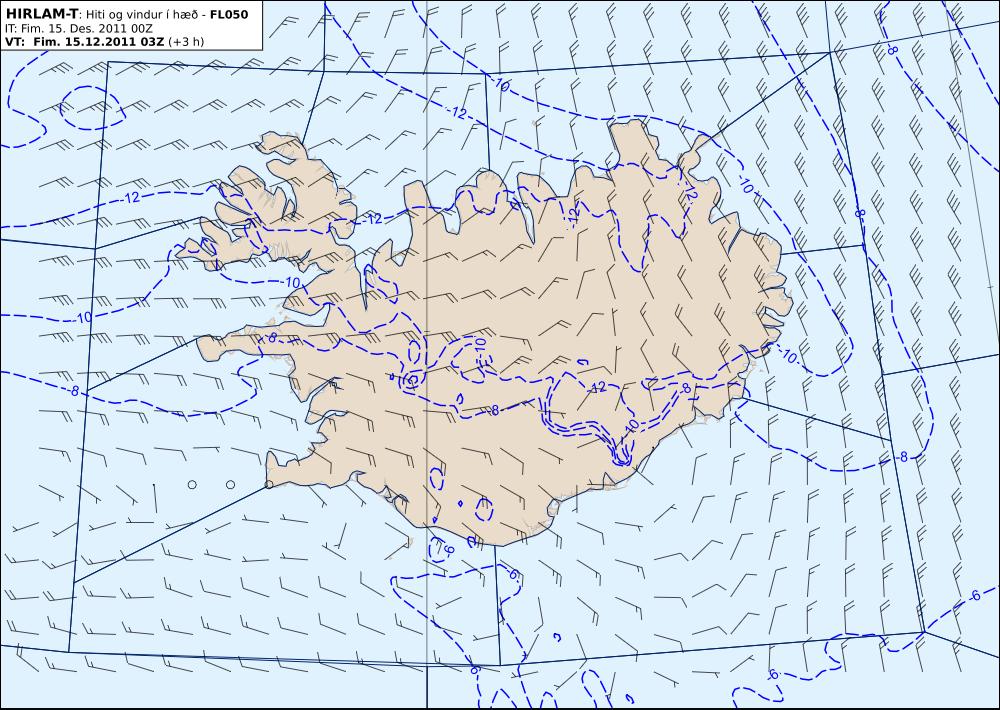Click the FL050 flight level label
This screenshot has height=710, width=1000.
click(x=229, y=13)
